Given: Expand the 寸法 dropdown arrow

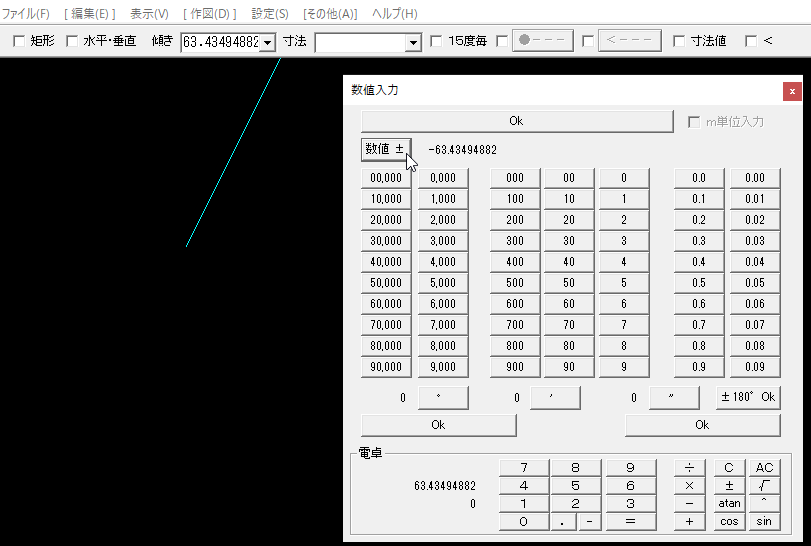Looking at the screenshot, I should tap(413, 42).
